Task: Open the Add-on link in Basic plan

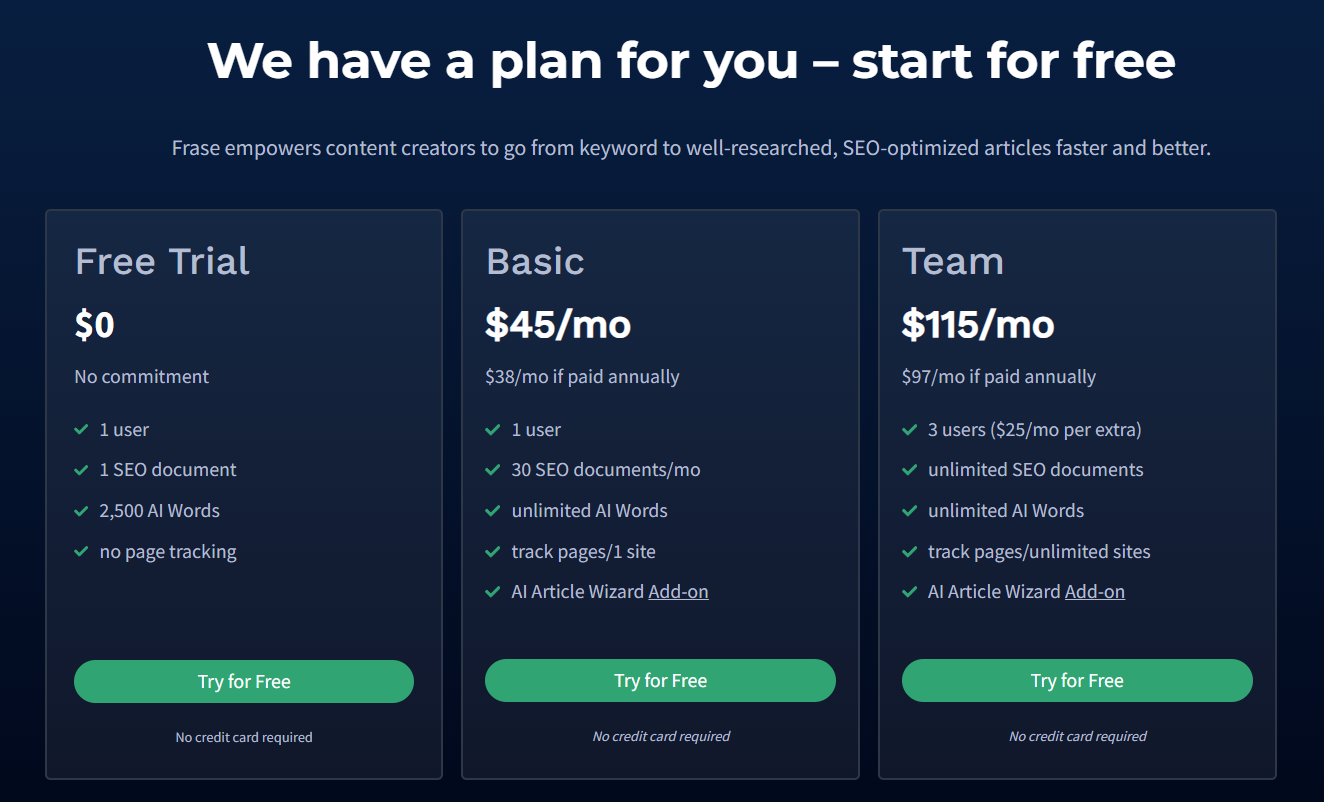Action: 678,592
